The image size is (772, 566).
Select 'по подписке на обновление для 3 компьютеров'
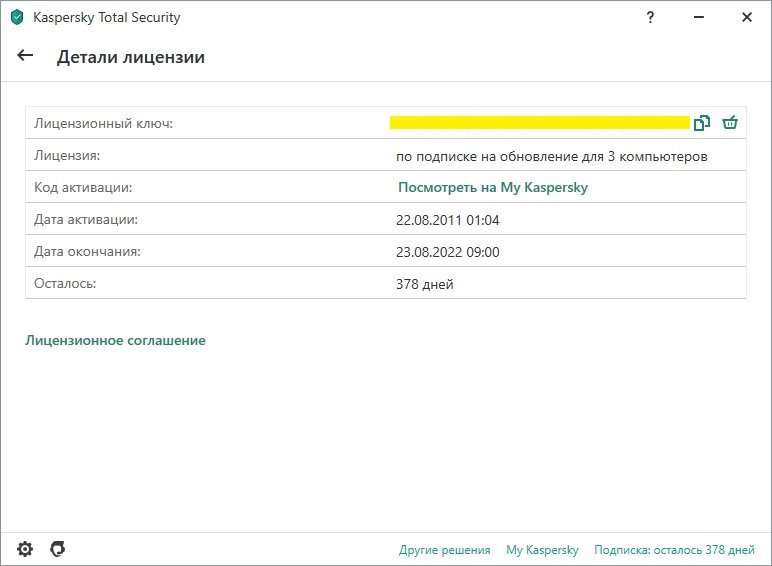[551, 157]
